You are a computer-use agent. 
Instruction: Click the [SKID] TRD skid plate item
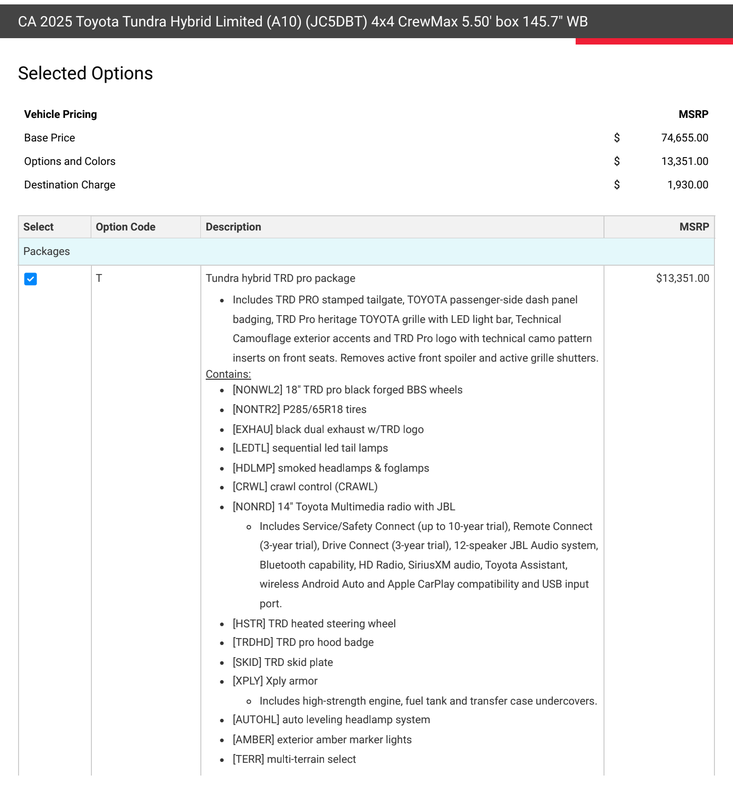[283, 663]
